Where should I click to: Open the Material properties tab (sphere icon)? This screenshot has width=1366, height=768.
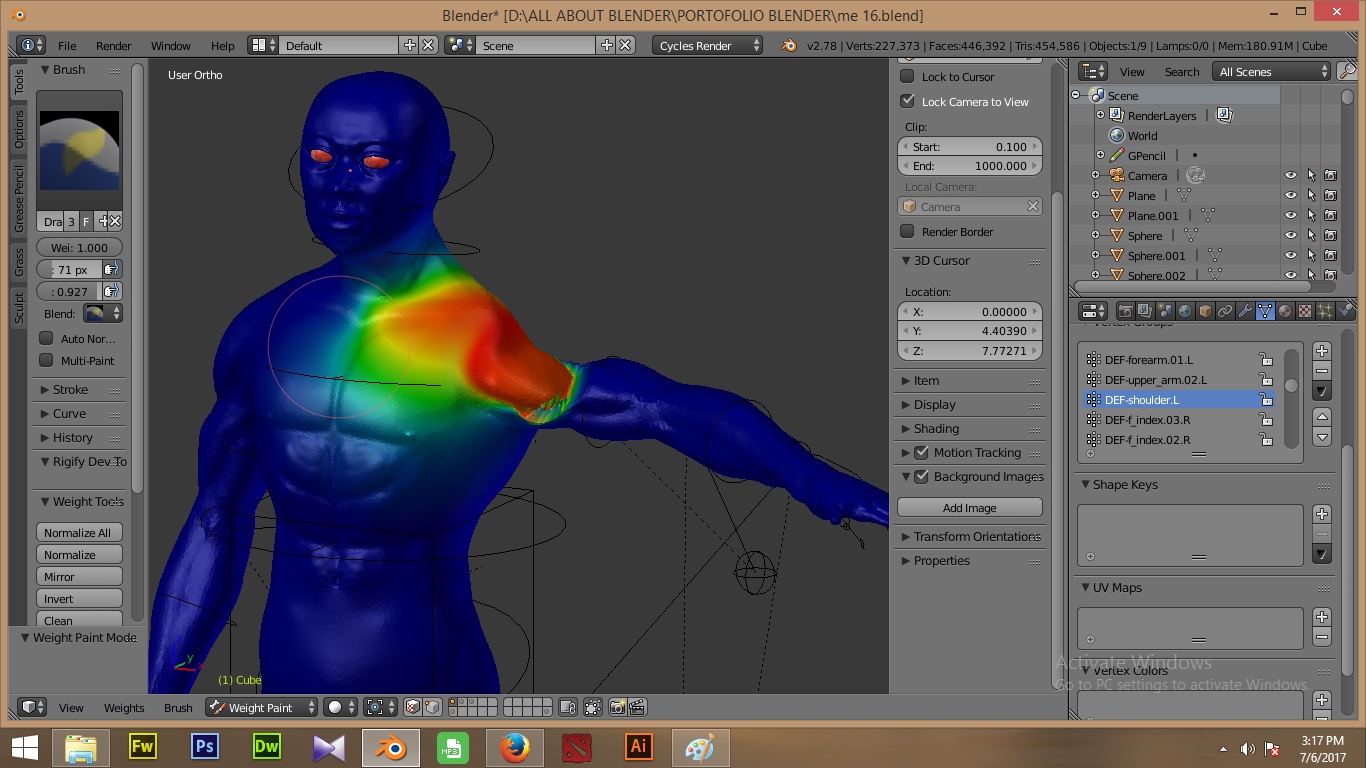pos(1285,311)
